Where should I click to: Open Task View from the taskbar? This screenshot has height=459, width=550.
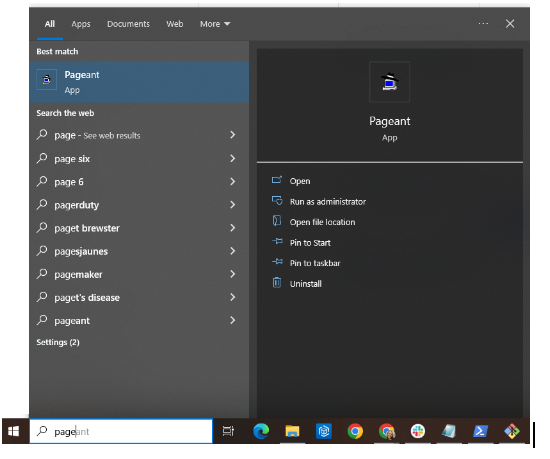(x=228, y=431)
